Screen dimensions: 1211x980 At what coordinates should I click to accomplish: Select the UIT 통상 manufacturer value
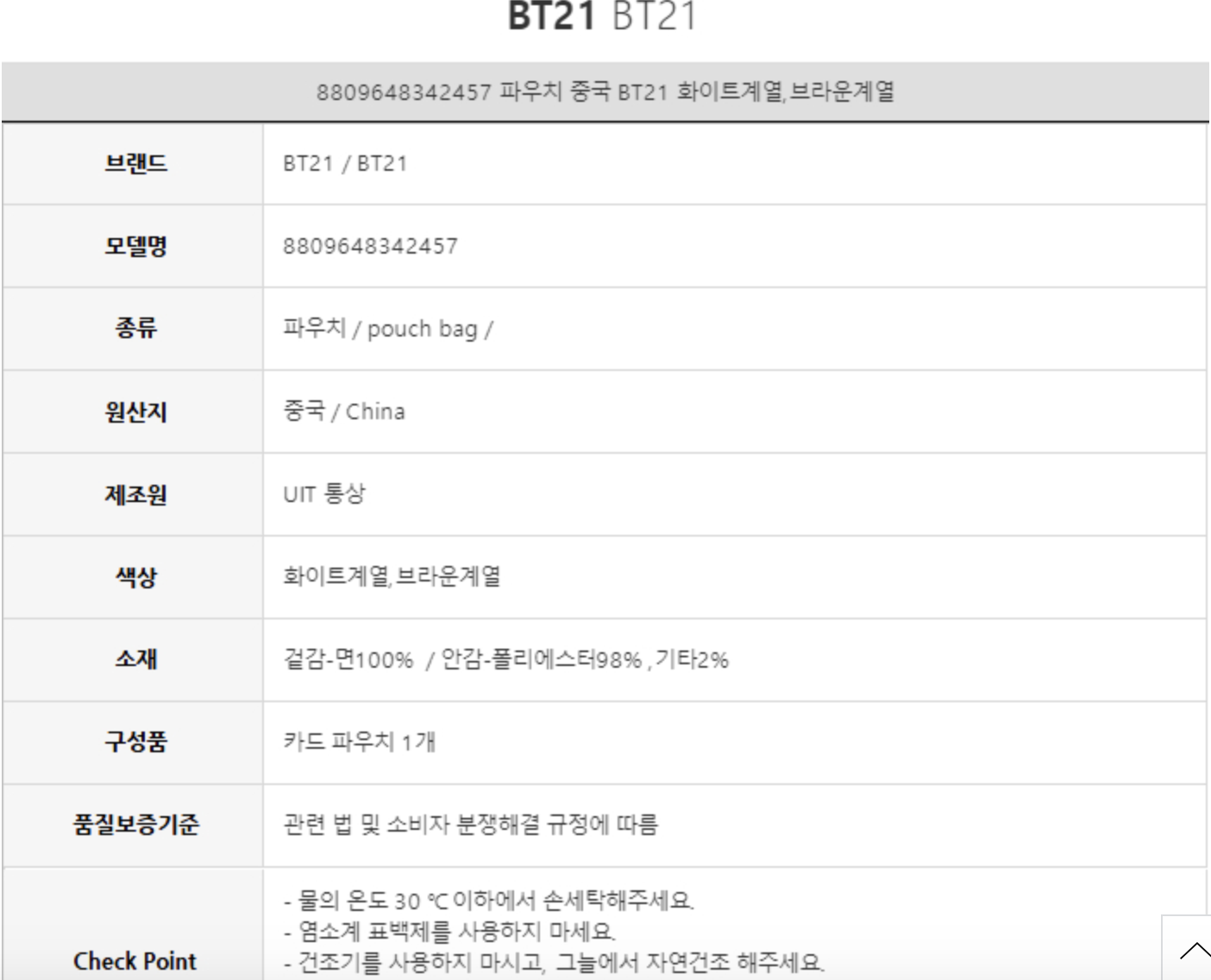324,494
